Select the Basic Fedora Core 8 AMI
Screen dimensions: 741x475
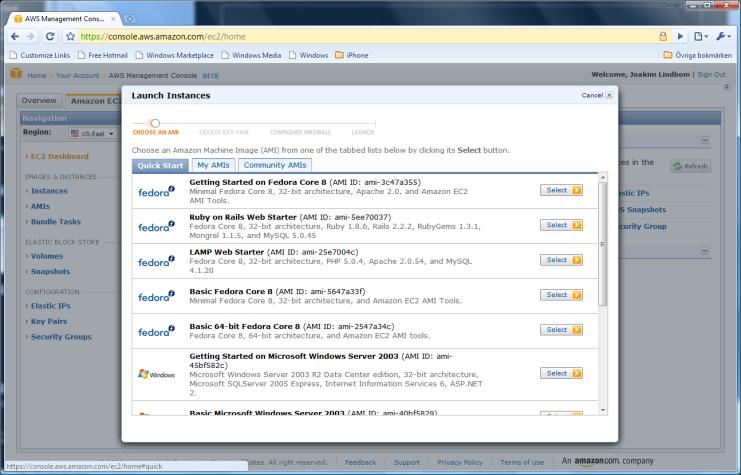[561, 295]
